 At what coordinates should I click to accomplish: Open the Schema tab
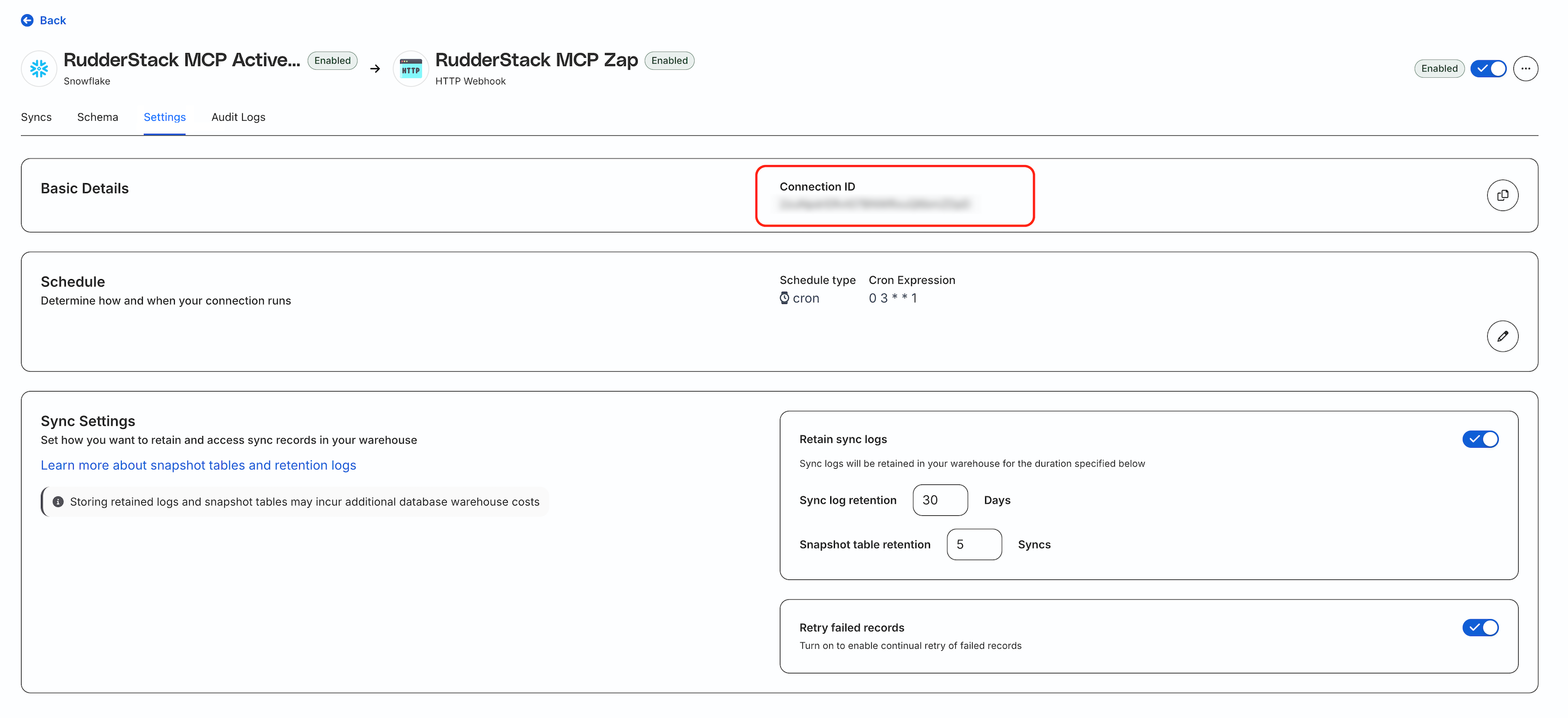[97, 117]
